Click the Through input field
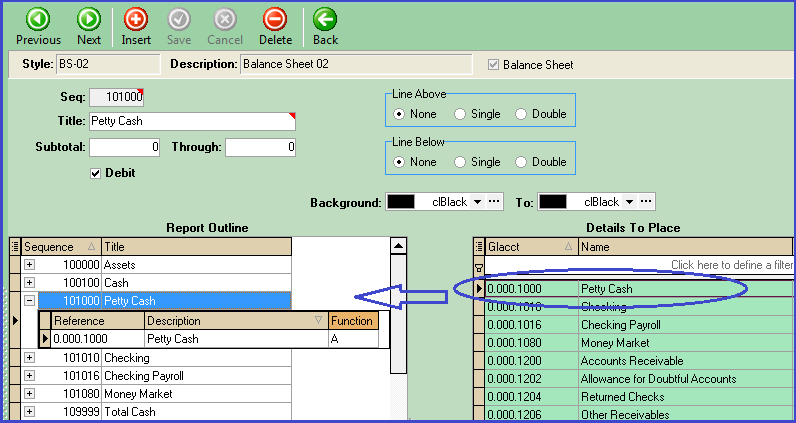 pos(260,148)
